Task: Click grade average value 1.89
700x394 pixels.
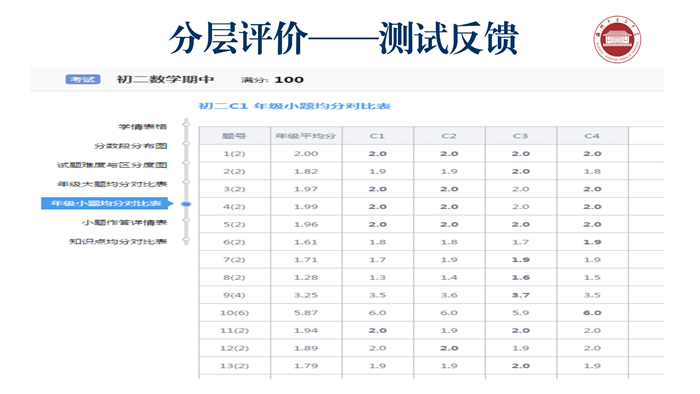Action: [306, 348]
